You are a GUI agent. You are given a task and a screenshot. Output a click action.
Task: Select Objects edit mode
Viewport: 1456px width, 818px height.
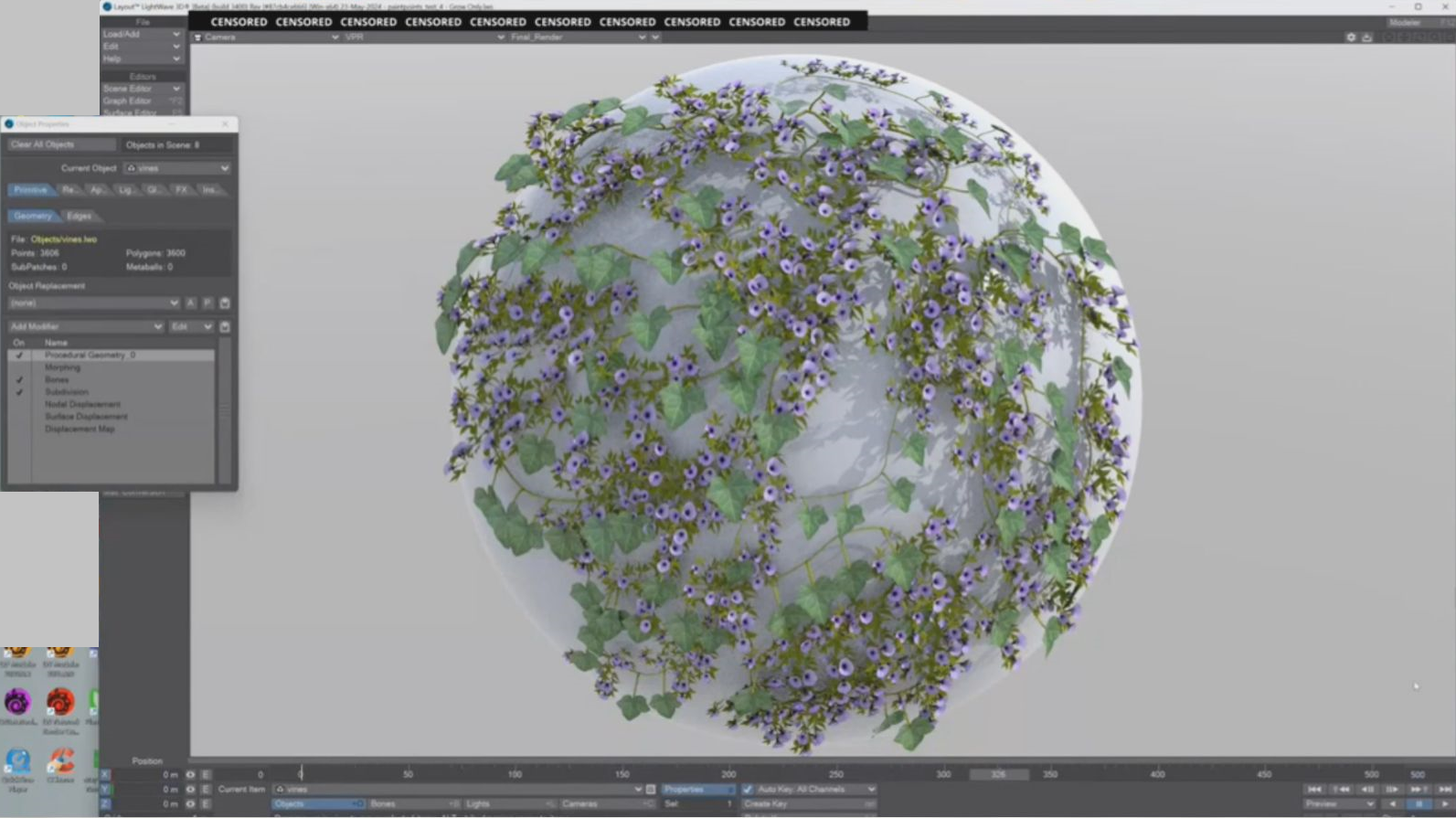(x=318, y=804)
